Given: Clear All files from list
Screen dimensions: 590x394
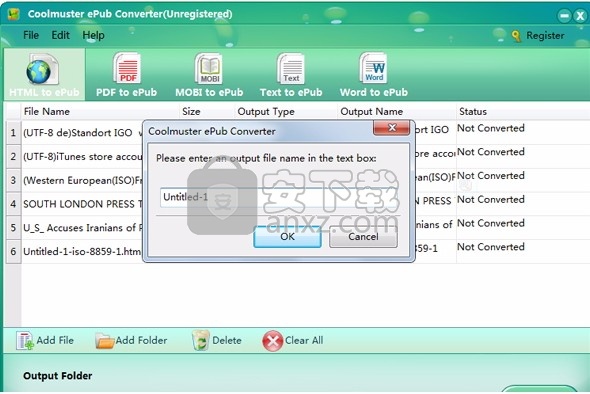Looking at the screenshot, I should click(x=272, y=341).
